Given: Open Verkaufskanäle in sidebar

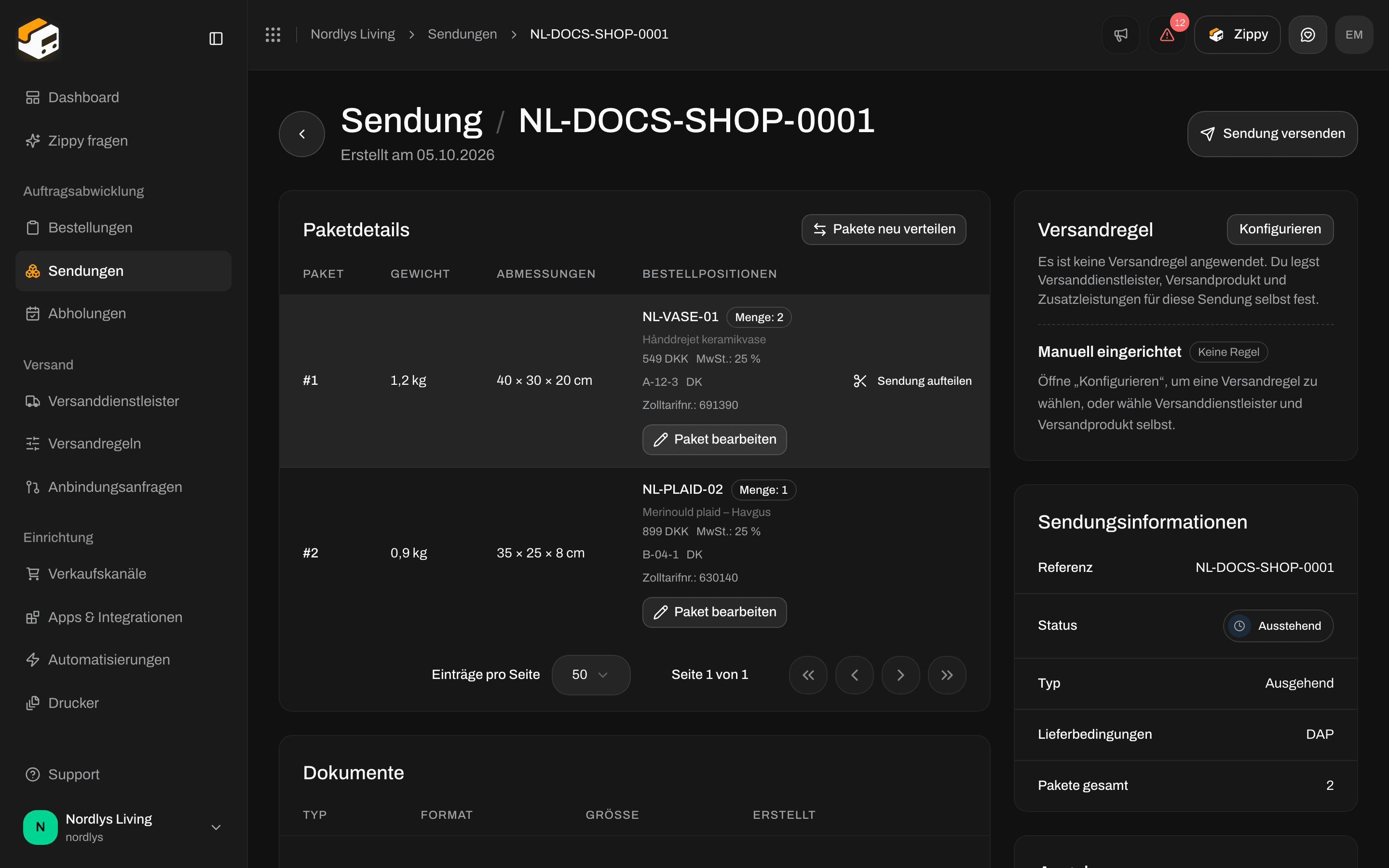Looking at the screenshot, I should (123, 573).
